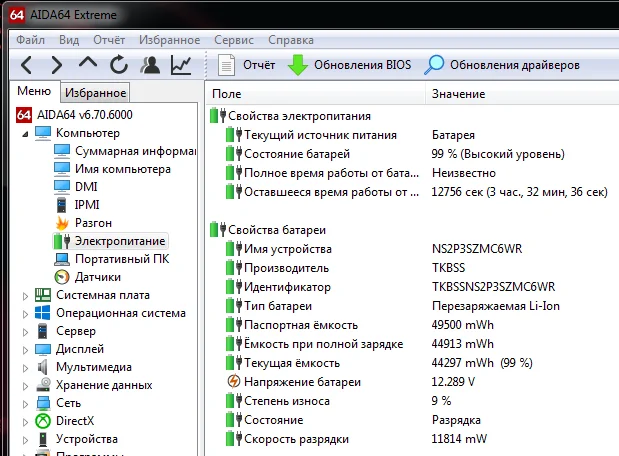This screenshot has width=619, height=456.
Task: Click the Поле column header
Action: (316, 94)
